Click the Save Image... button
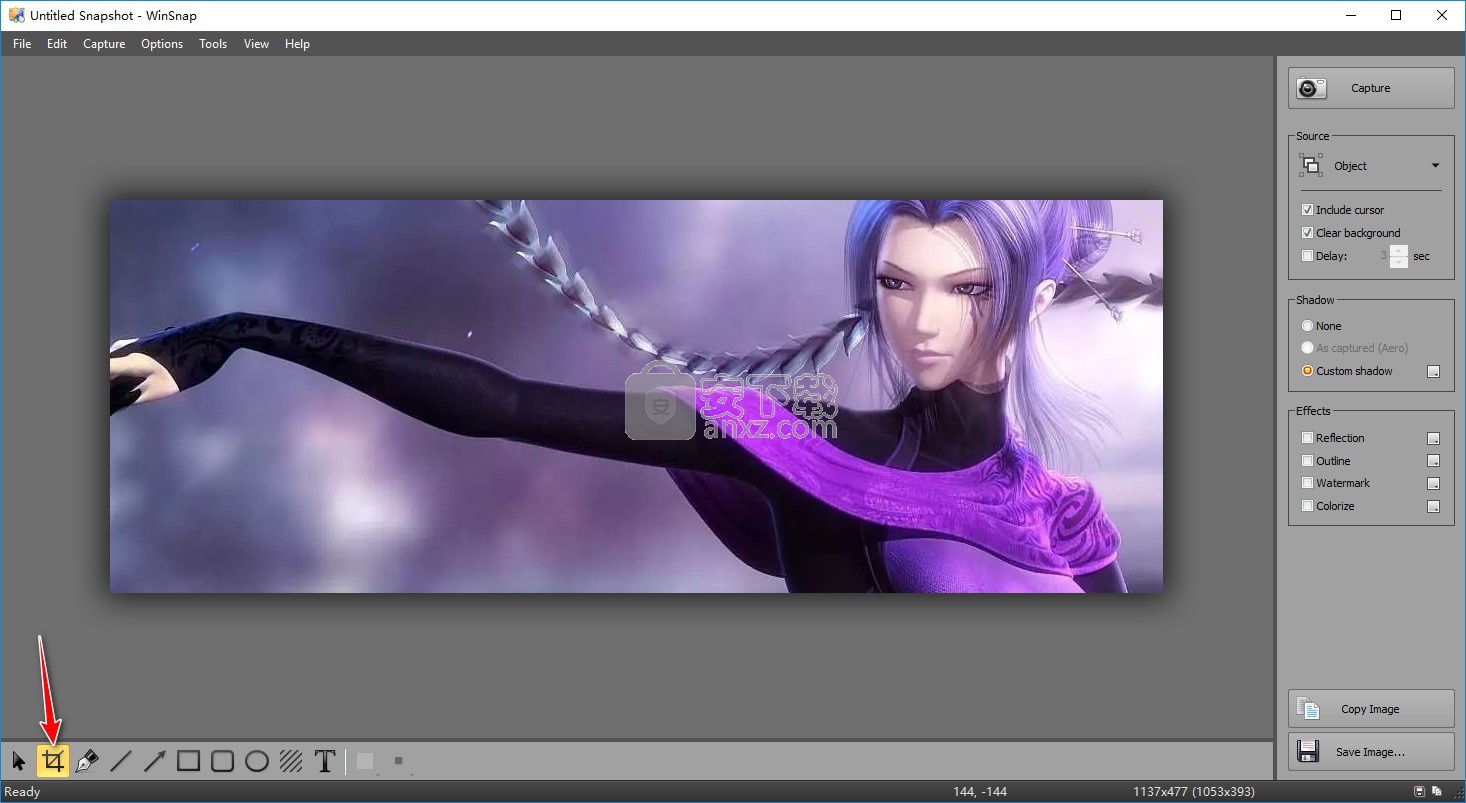1466x803 pixels. point(1371,752)
